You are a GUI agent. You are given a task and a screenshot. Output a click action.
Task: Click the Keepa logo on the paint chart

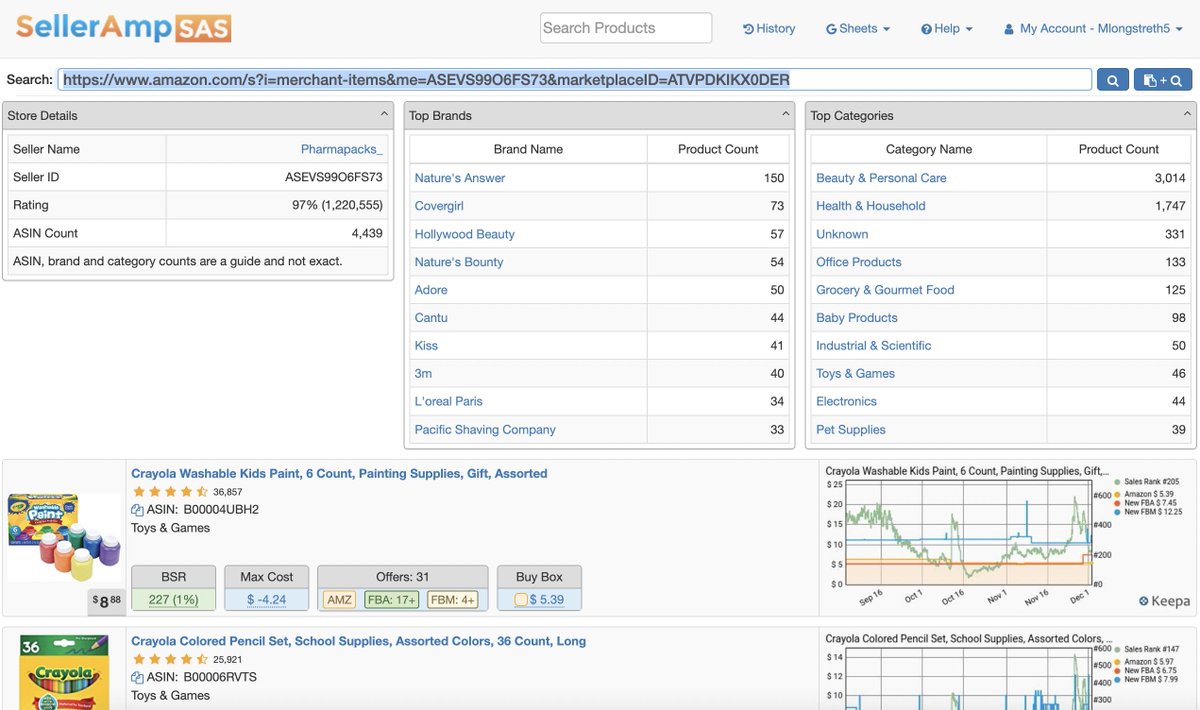point(1164,601)
